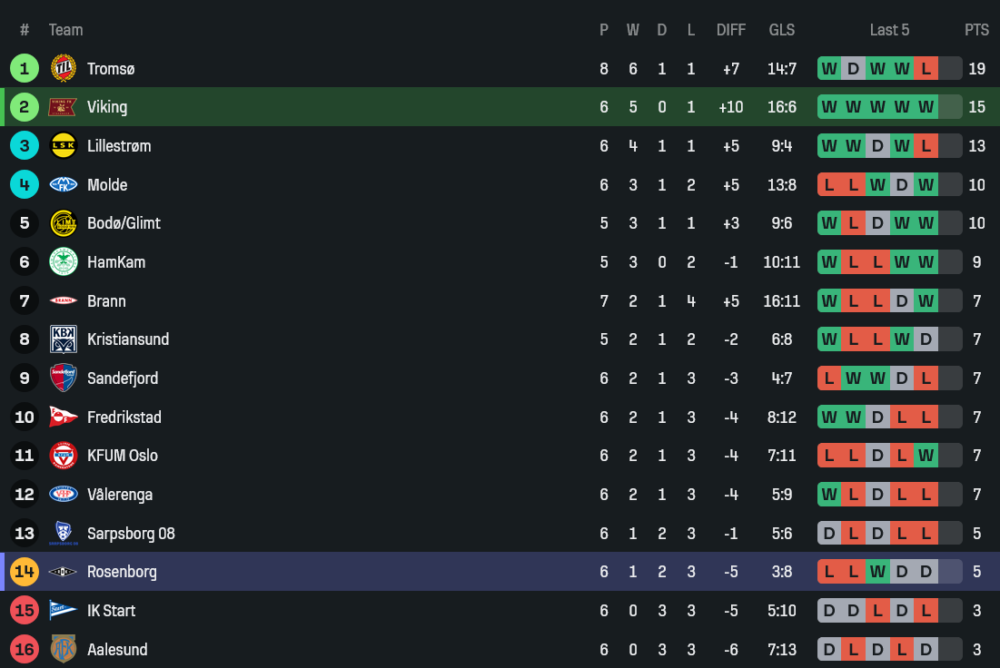This screenshot has width=1000, height=668.
Task: Click Tromsø's red L form box
Action: click(x=926, y=69)
